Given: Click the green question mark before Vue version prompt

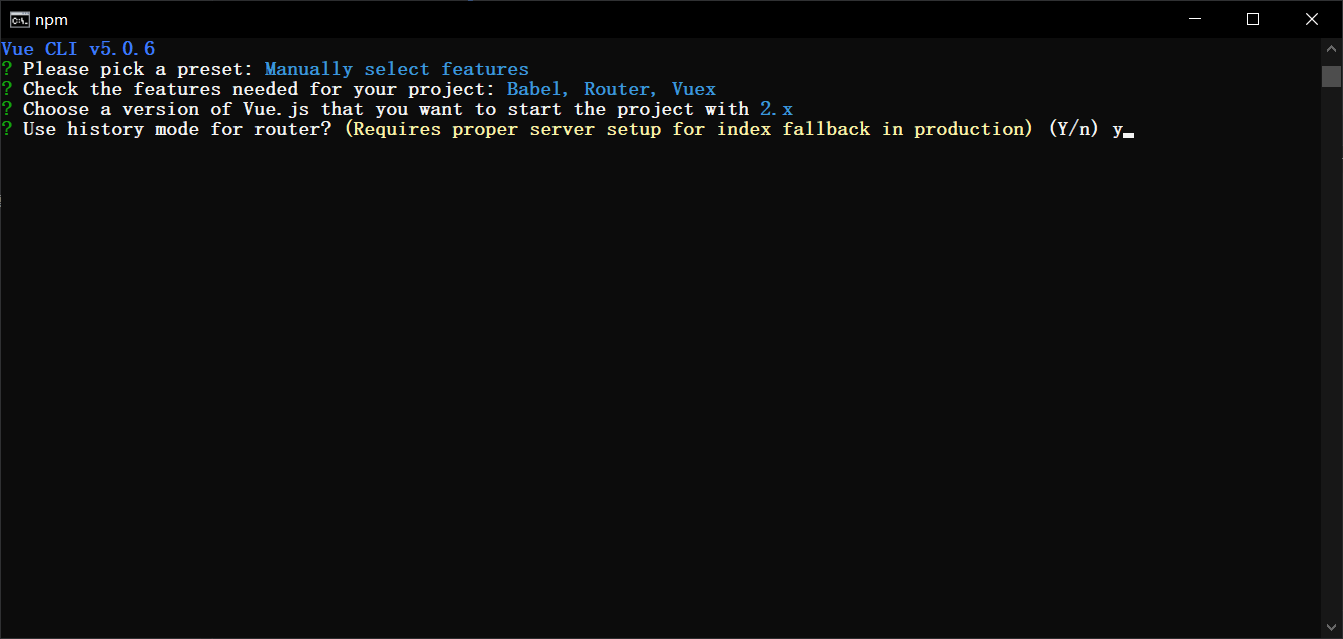Looking at the screenshot, I should click(7, 108).
